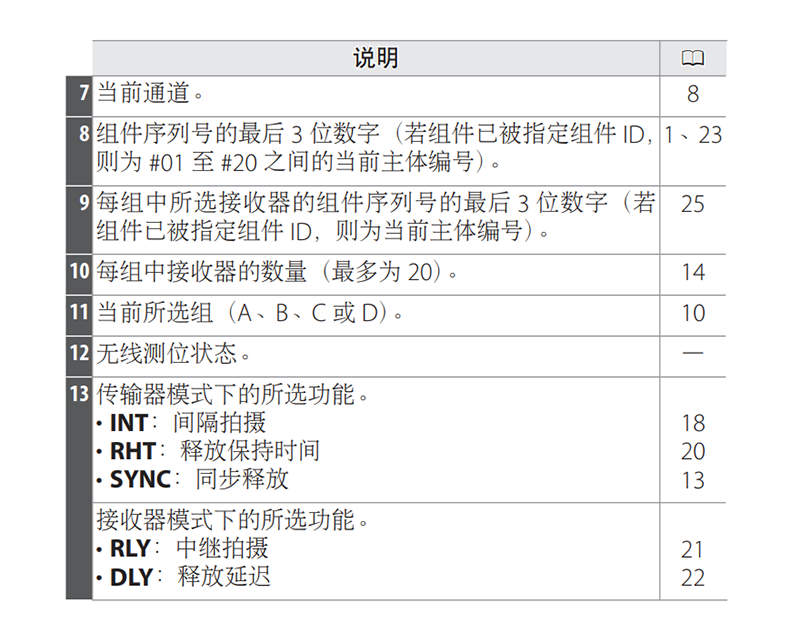Go to page 13 for SYNC 同步释放
Screen dimensions: 800x633
click(693, 480)
